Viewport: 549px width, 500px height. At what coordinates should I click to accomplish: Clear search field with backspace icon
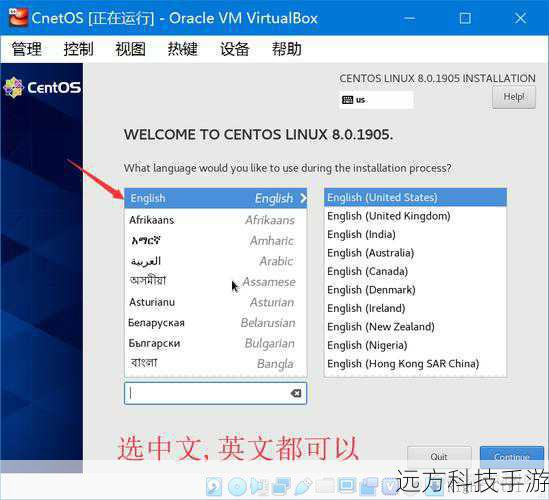click(x=296, y=393)
